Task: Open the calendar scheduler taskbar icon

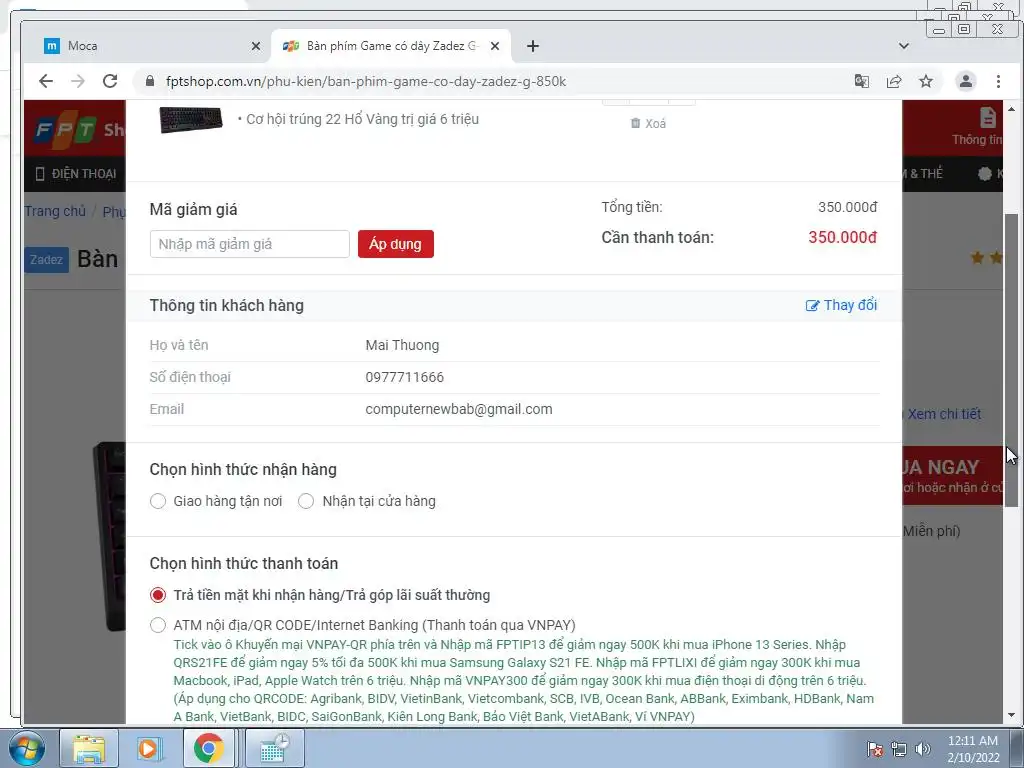Action: point(275,748)
